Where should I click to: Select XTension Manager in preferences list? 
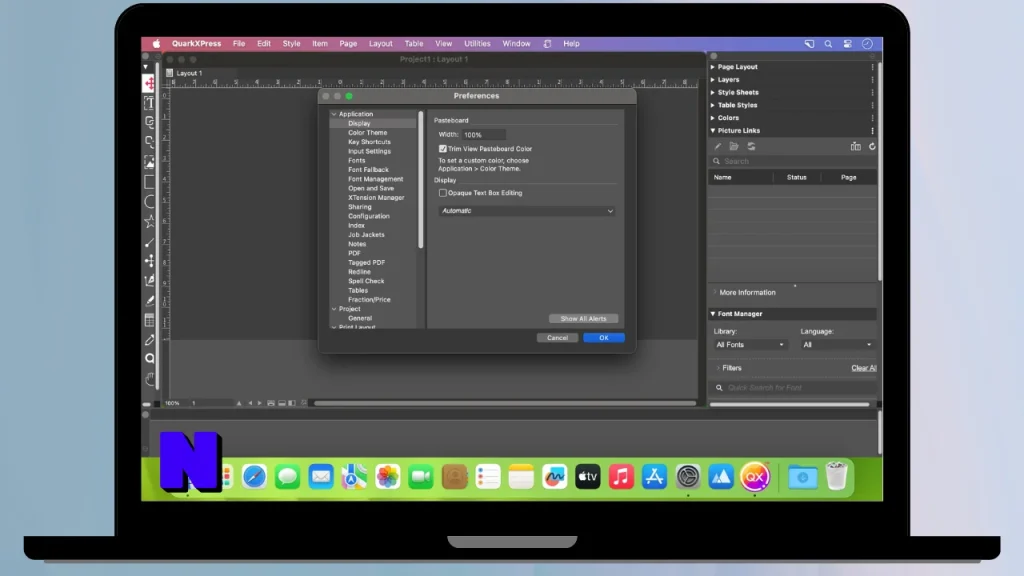376,198
